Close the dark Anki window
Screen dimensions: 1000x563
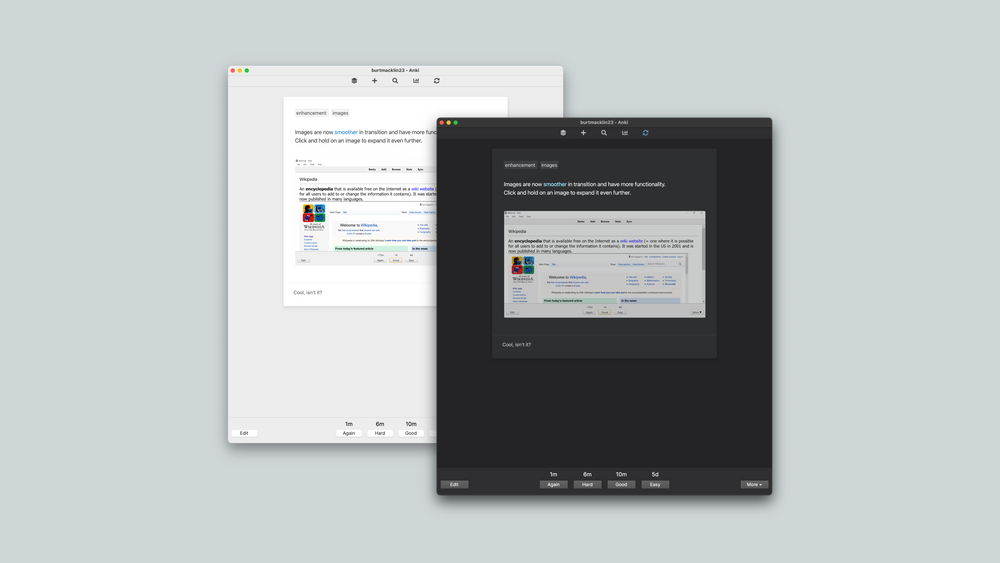tap(441, 122)
